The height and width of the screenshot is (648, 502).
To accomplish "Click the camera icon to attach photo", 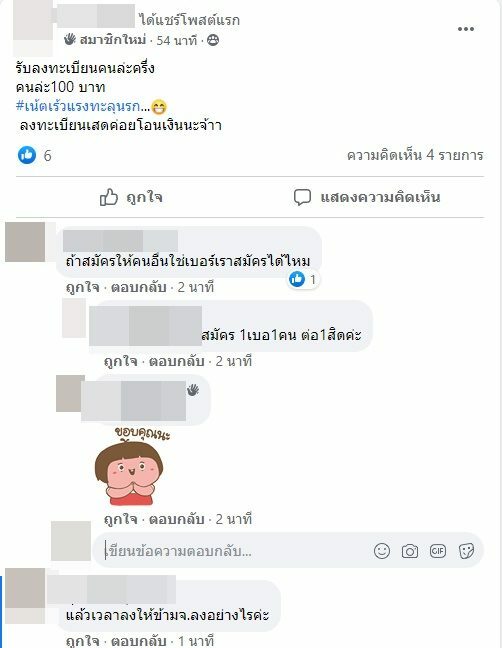I will click(x=409, y=551).
